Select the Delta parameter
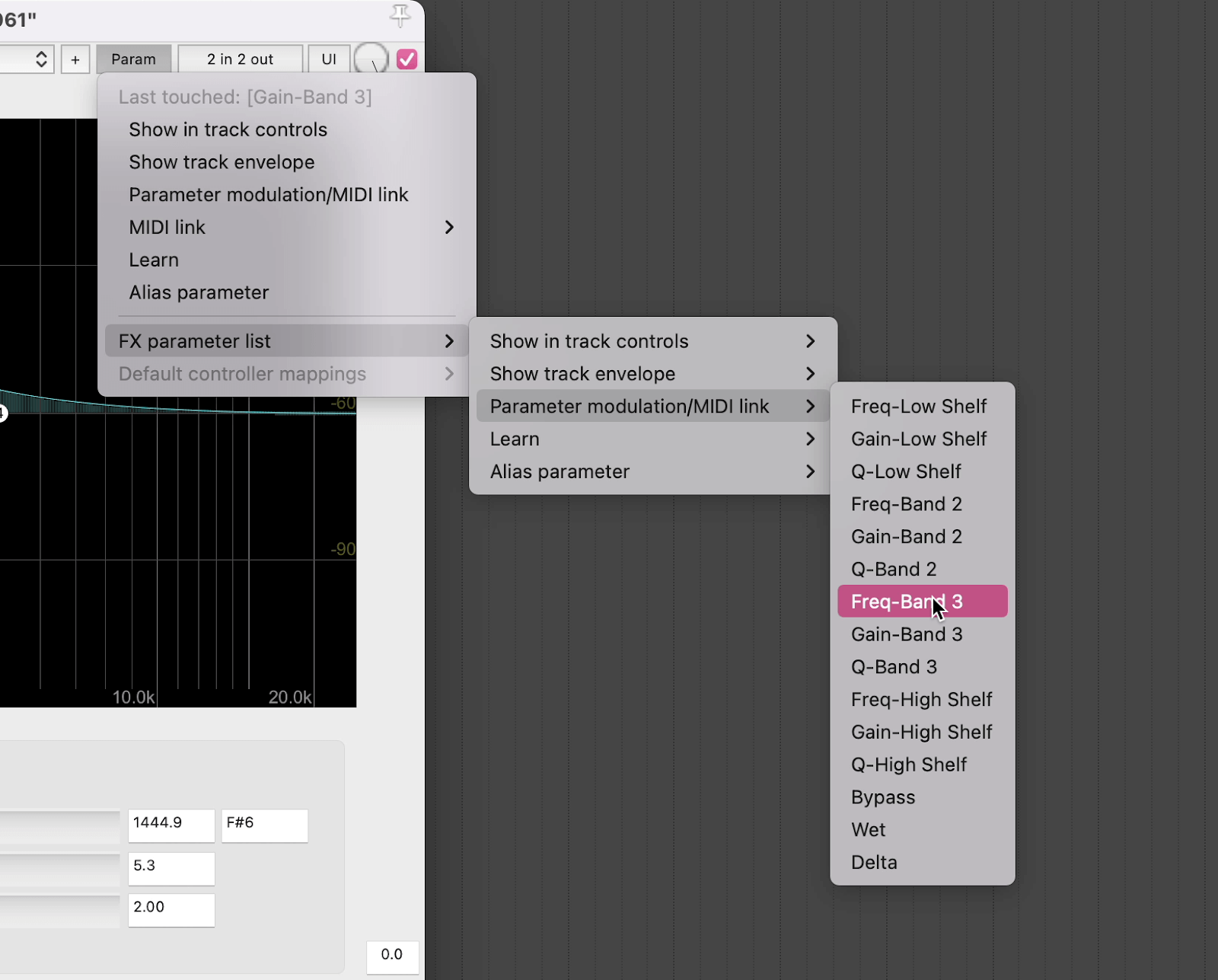1218x980 pixels. (x=922, y=862)
